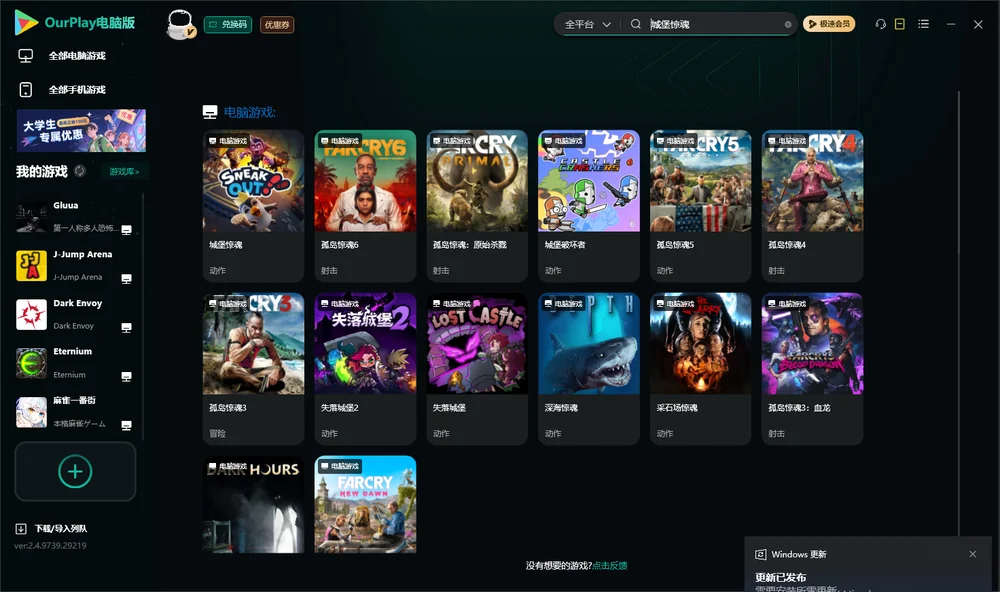Open the 城堡惊魂 Sneak Out card
This screenshot has width=1000, height=592.
point(253,206)
